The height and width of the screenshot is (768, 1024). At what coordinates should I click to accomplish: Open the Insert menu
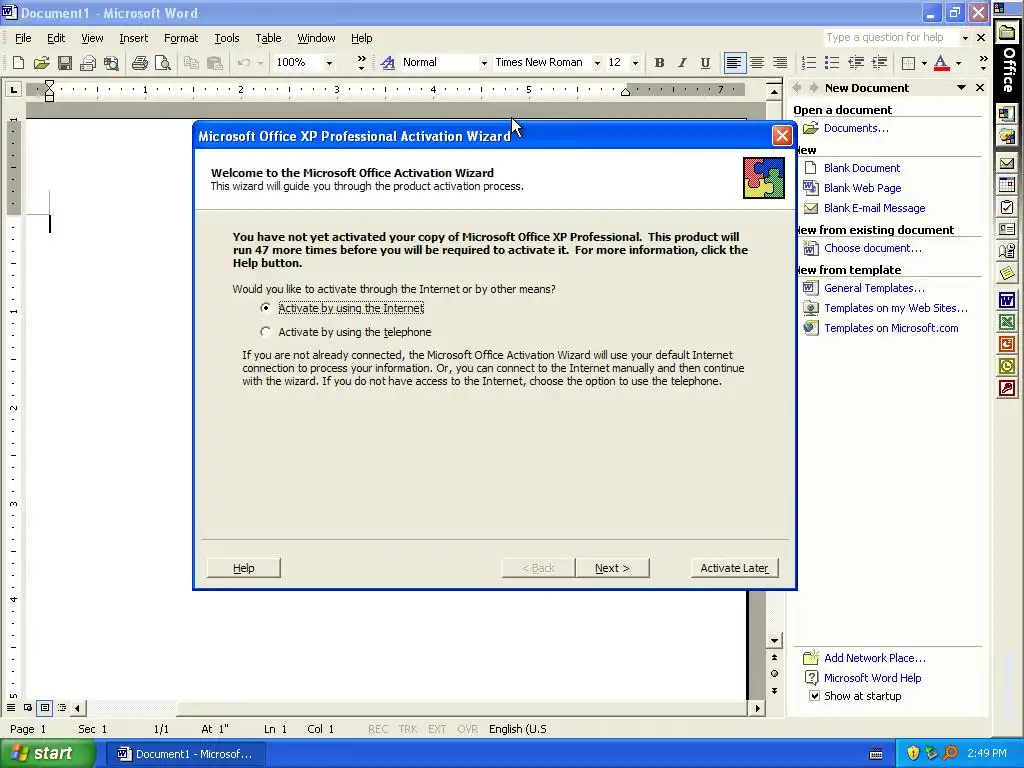(133, 38)
